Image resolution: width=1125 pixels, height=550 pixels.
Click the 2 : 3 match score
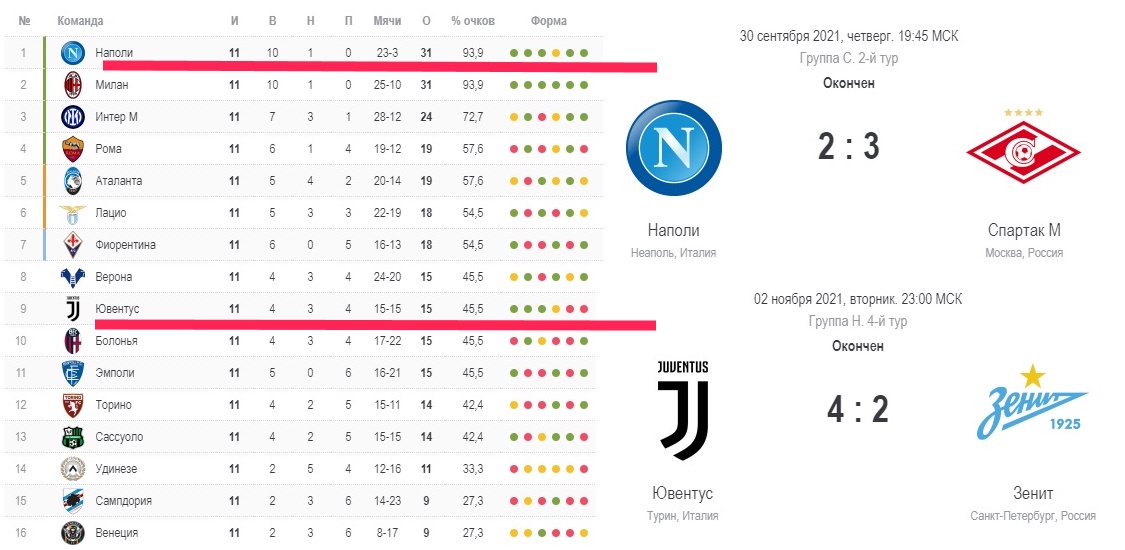coord(849,147)
